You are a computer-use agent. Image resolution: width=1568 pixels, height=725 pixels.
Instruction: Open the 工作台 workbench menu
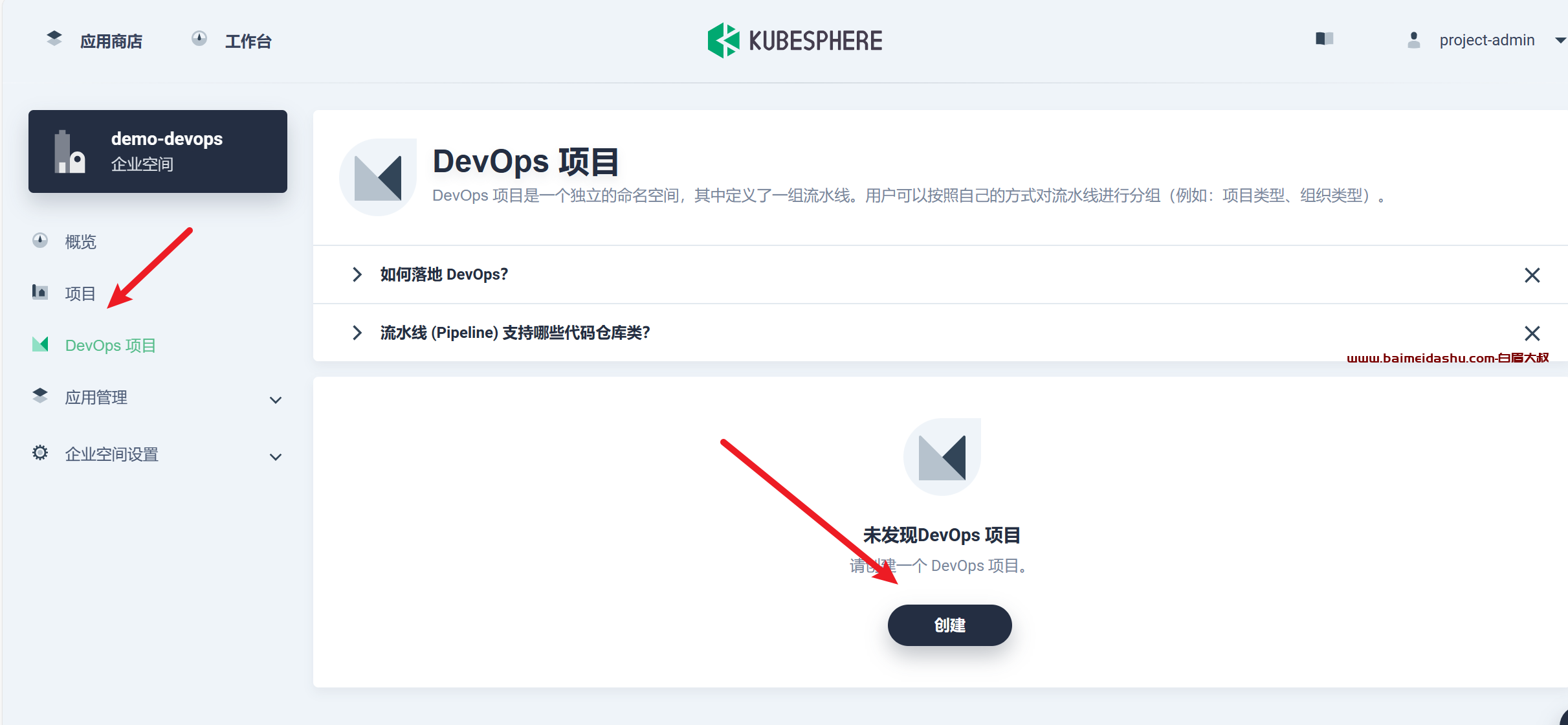click(248, 41)
